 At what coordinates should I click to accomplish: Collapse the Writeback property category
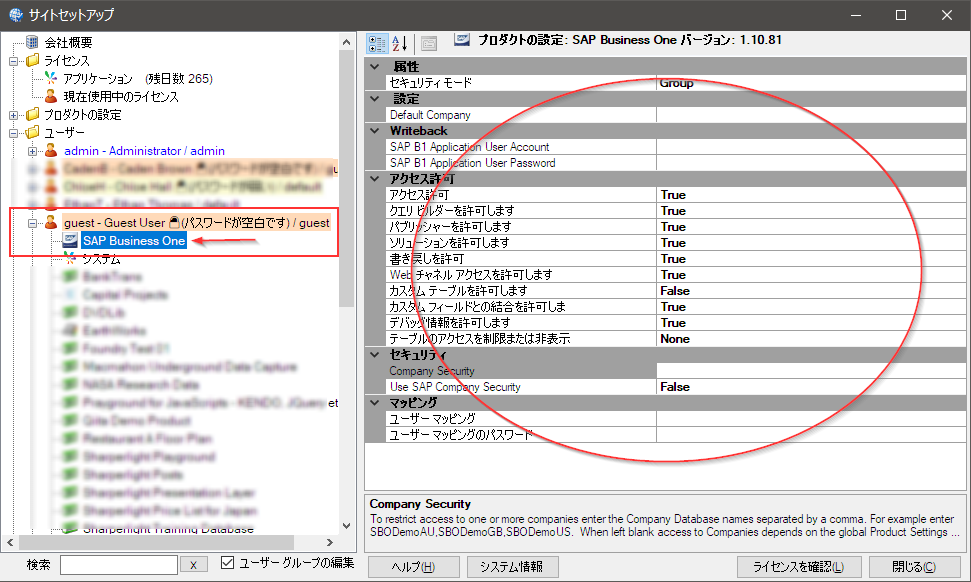point(375,131)
